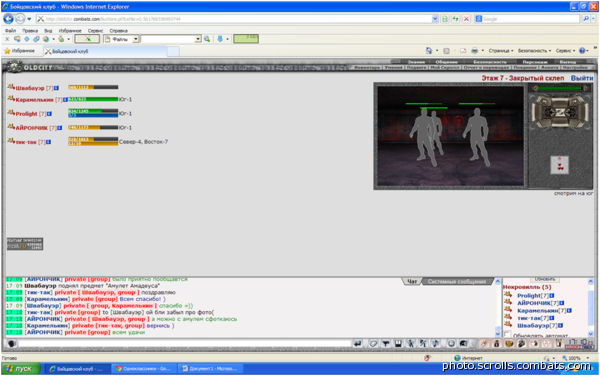The image size is (600, 376).
Task: Open the 'Файлы' dropdown in toolbar
Action: (121, 39)
